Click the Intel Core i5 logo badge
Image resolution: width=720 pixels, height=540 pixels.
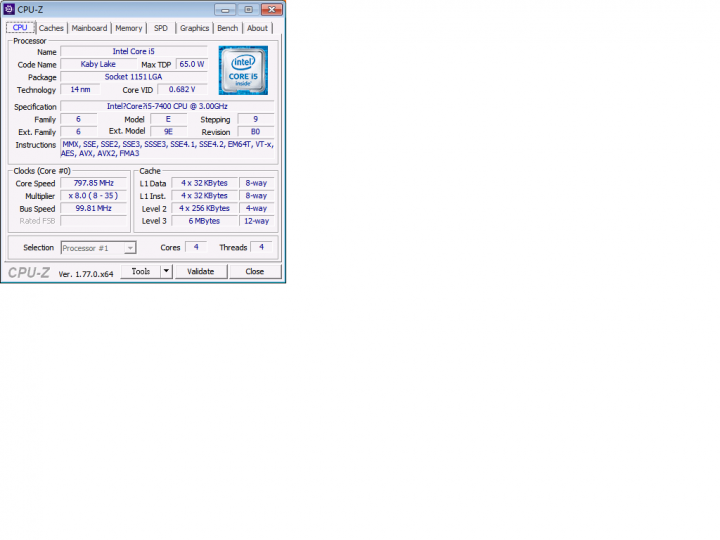click(x=243, y=70)
